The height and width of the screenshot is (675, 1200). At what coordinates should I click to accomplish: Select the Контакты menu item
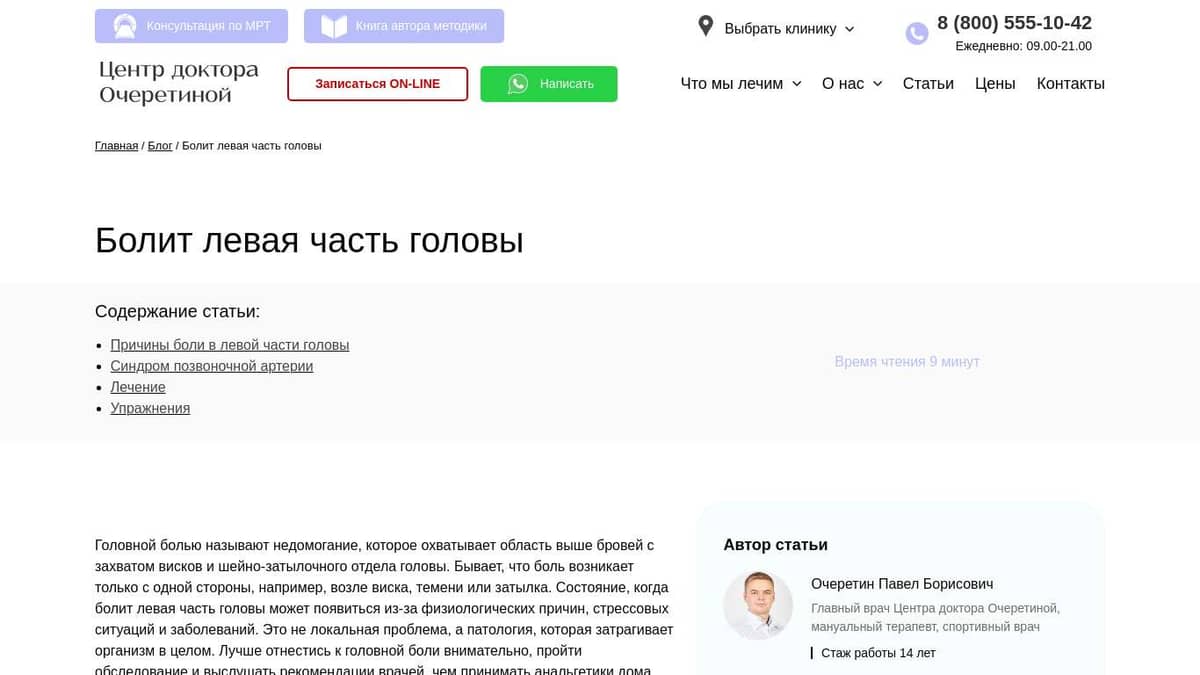1071,84
